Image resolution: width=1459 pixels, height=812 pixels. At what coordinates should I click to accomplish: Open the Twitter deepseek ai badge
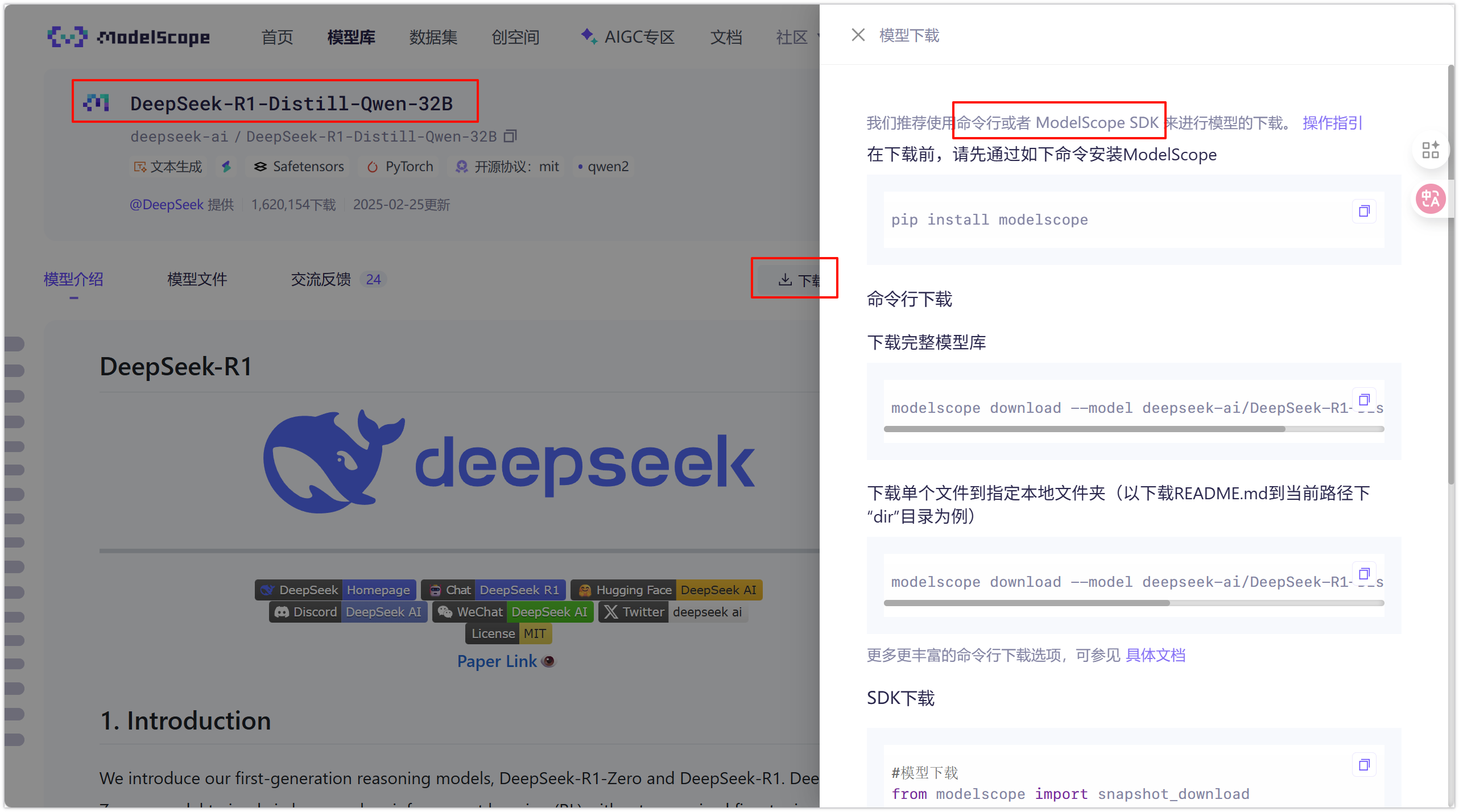[673, 612]
